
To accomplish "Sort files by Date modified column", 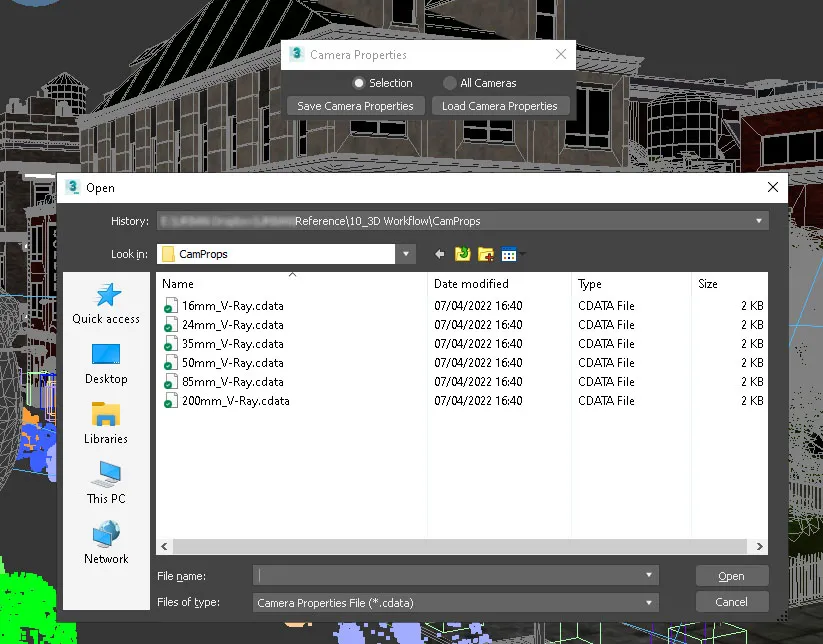I will [x=499, y=284].
